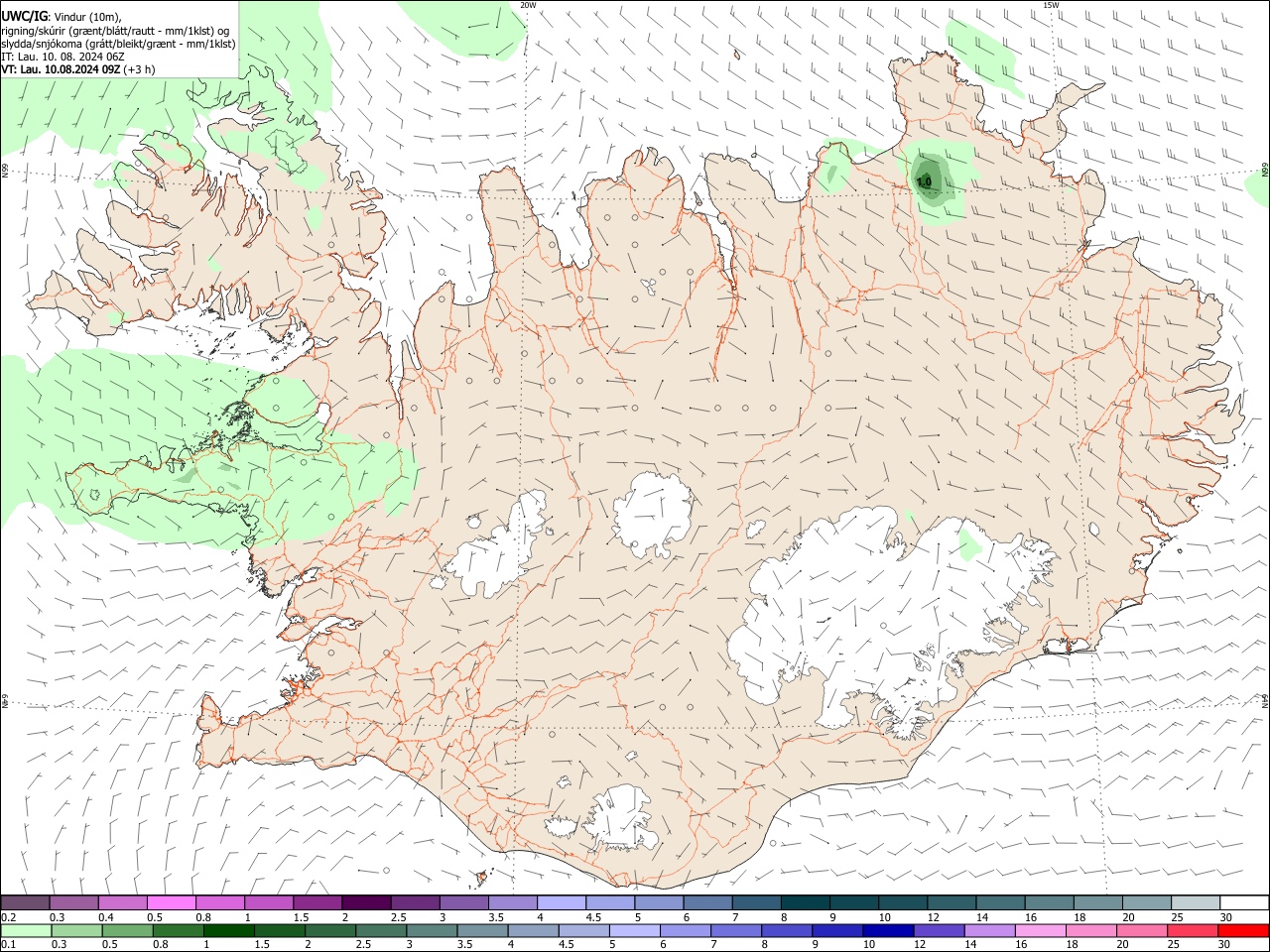Click the '20W' longitude label
1270x952 pixels.
(528, 5)
